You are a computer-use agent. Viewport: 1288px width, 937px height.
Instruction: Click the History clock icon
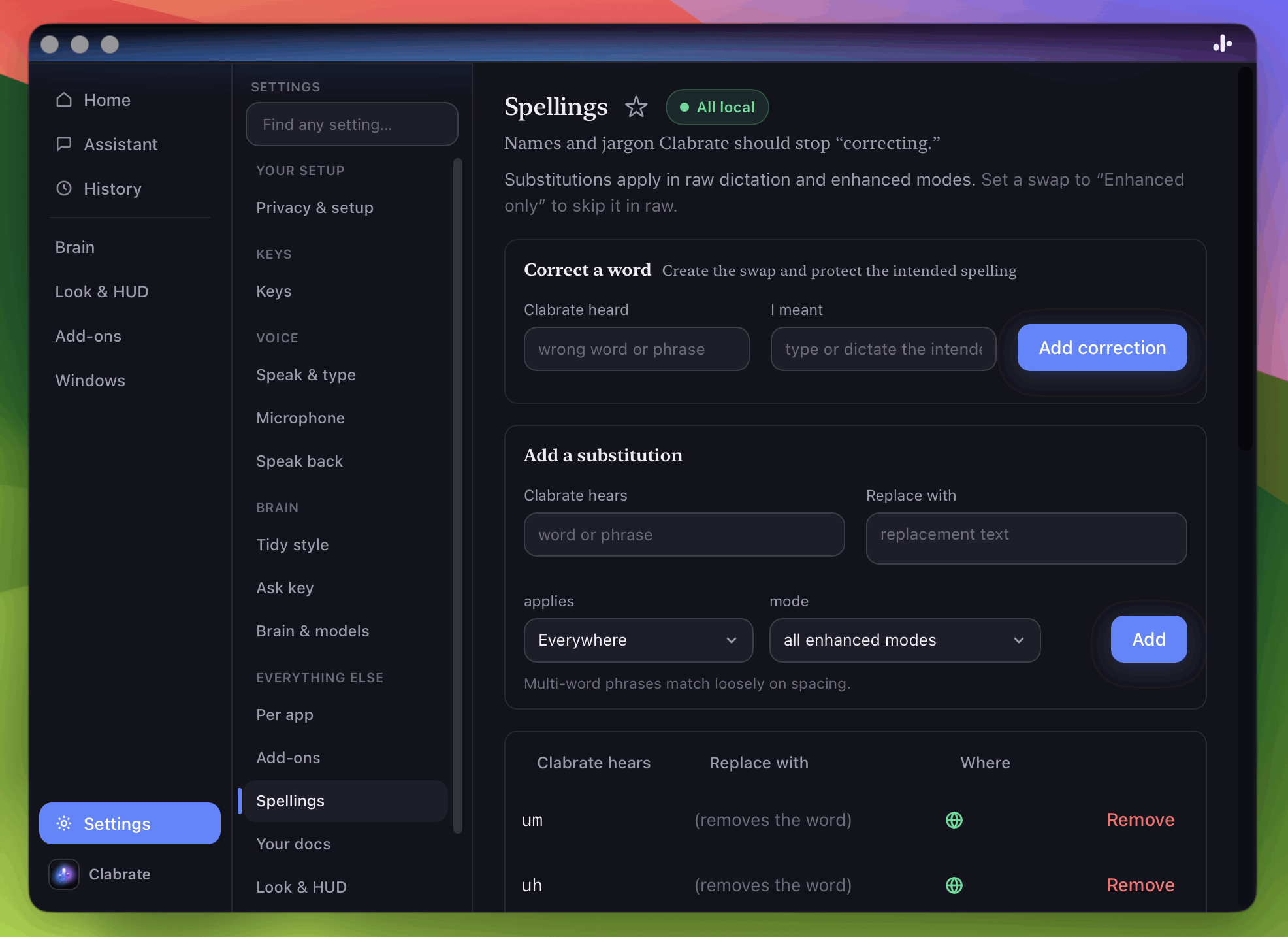64,188
